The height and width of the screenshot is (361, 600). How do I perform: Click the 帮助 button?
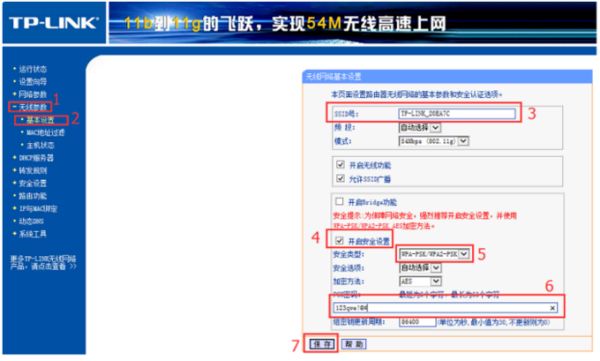pyautogui.click(x=354, y=344)
